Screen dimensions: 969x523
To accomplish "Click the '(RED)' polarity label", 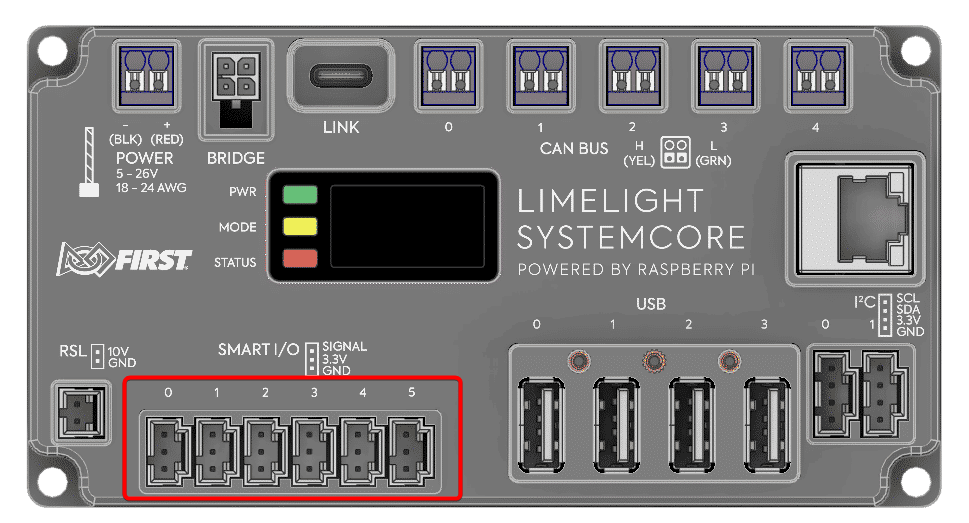I will [167, 140].
